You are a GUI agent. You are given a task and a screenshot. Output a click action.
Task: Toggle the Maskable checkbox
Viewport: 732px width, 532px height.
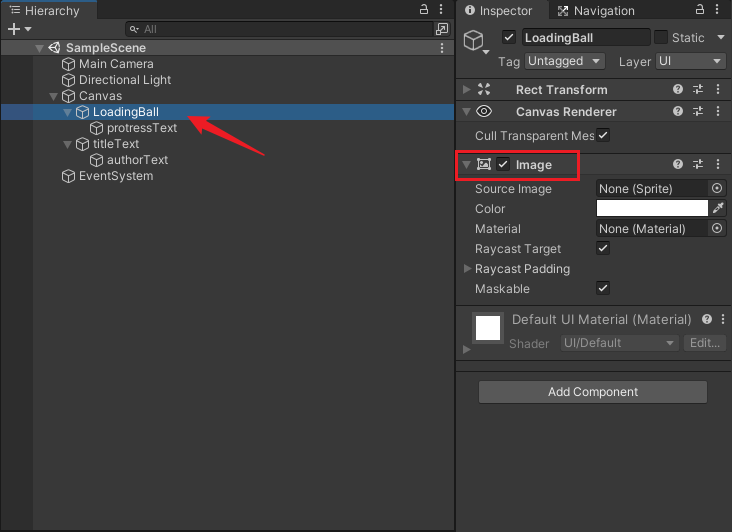coord(603,288)
